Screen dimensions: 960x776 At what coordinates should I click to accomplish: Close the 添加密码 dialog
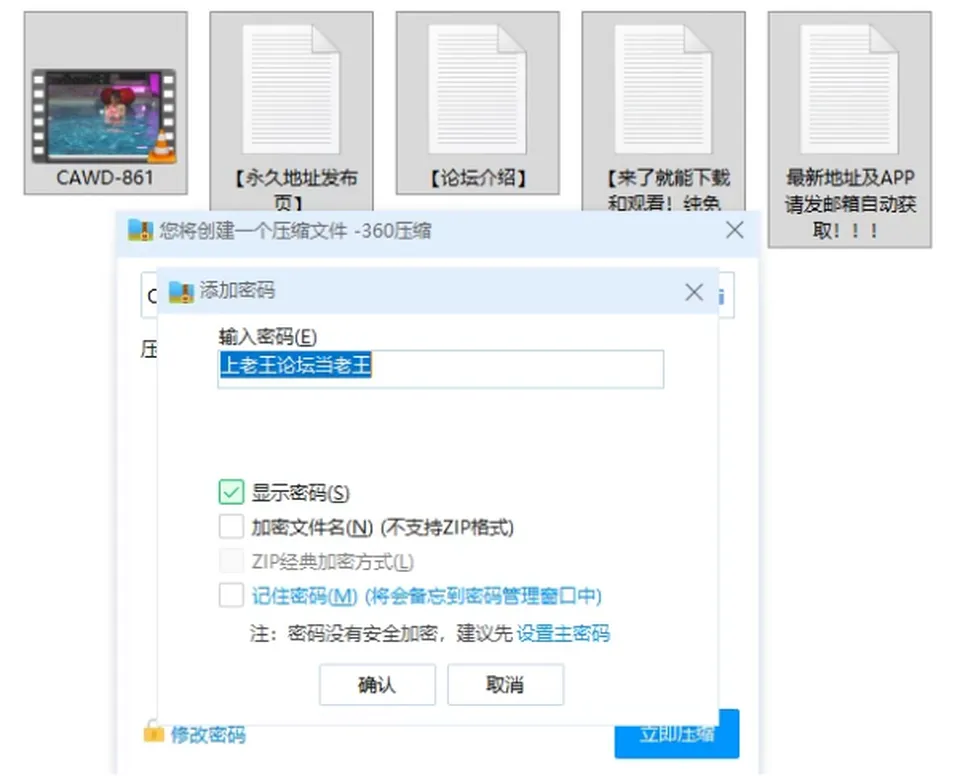694,292
